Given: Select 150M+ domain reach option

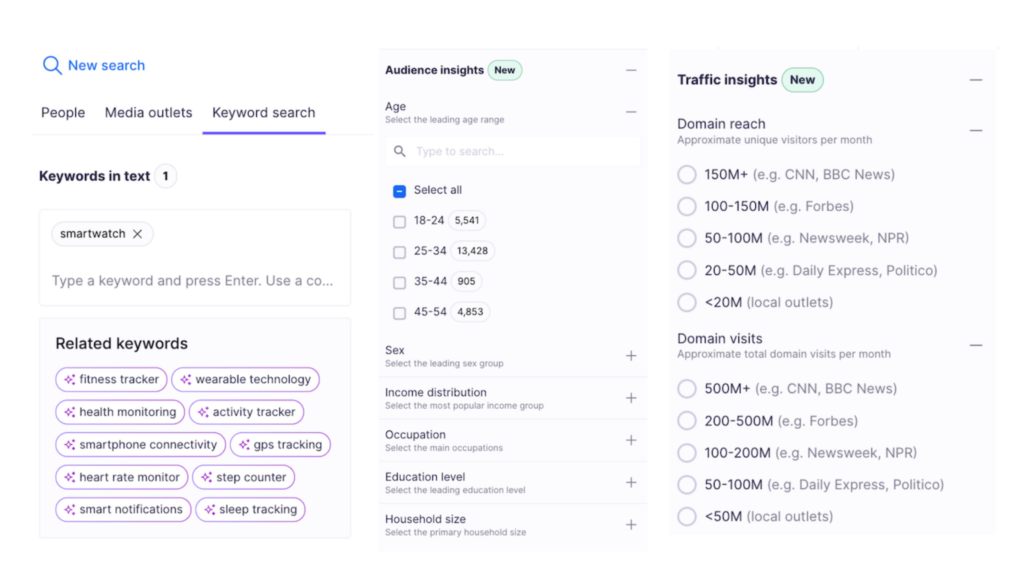Looking at the screenshot, I should click(x=687, y=175).
